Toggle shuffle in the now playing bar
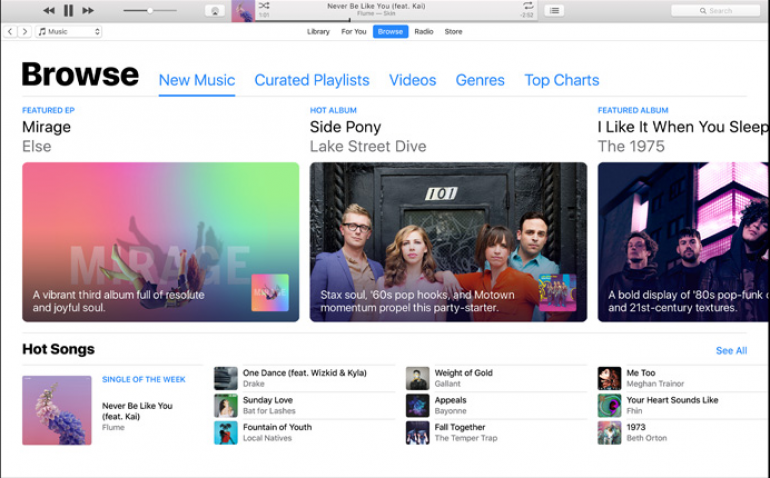770x478 pixels. tap(264, 6)
